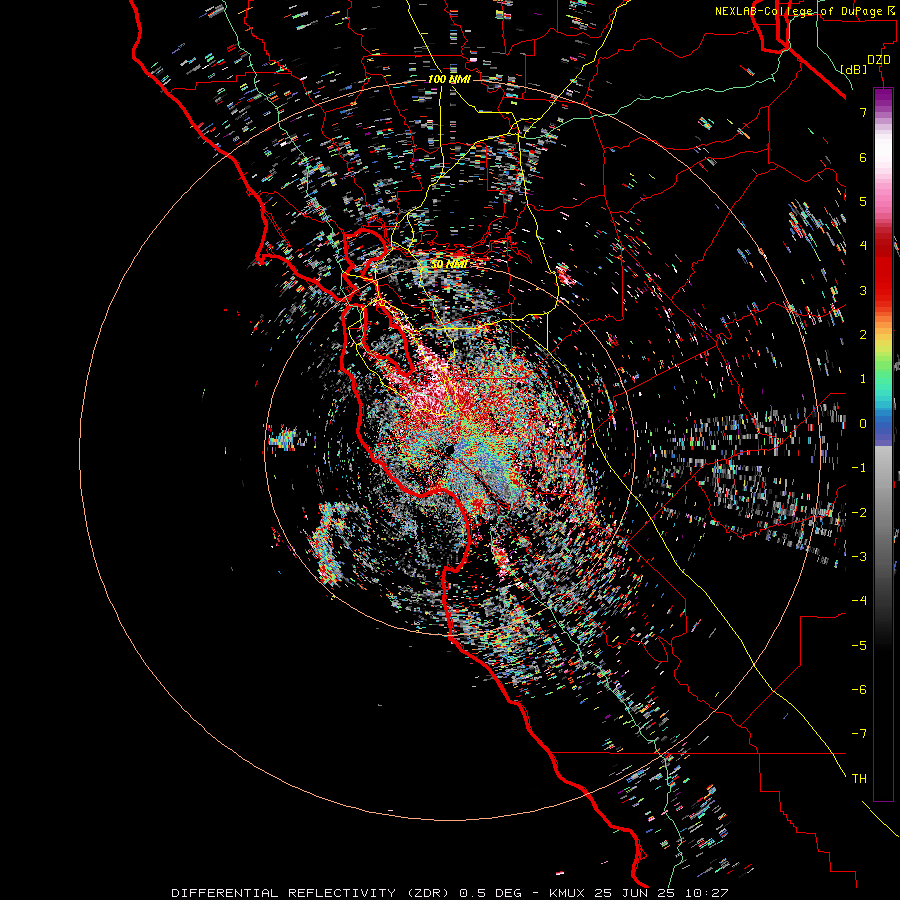
Task: Click the 1 value on color scale
Action: tap(863, 379)
